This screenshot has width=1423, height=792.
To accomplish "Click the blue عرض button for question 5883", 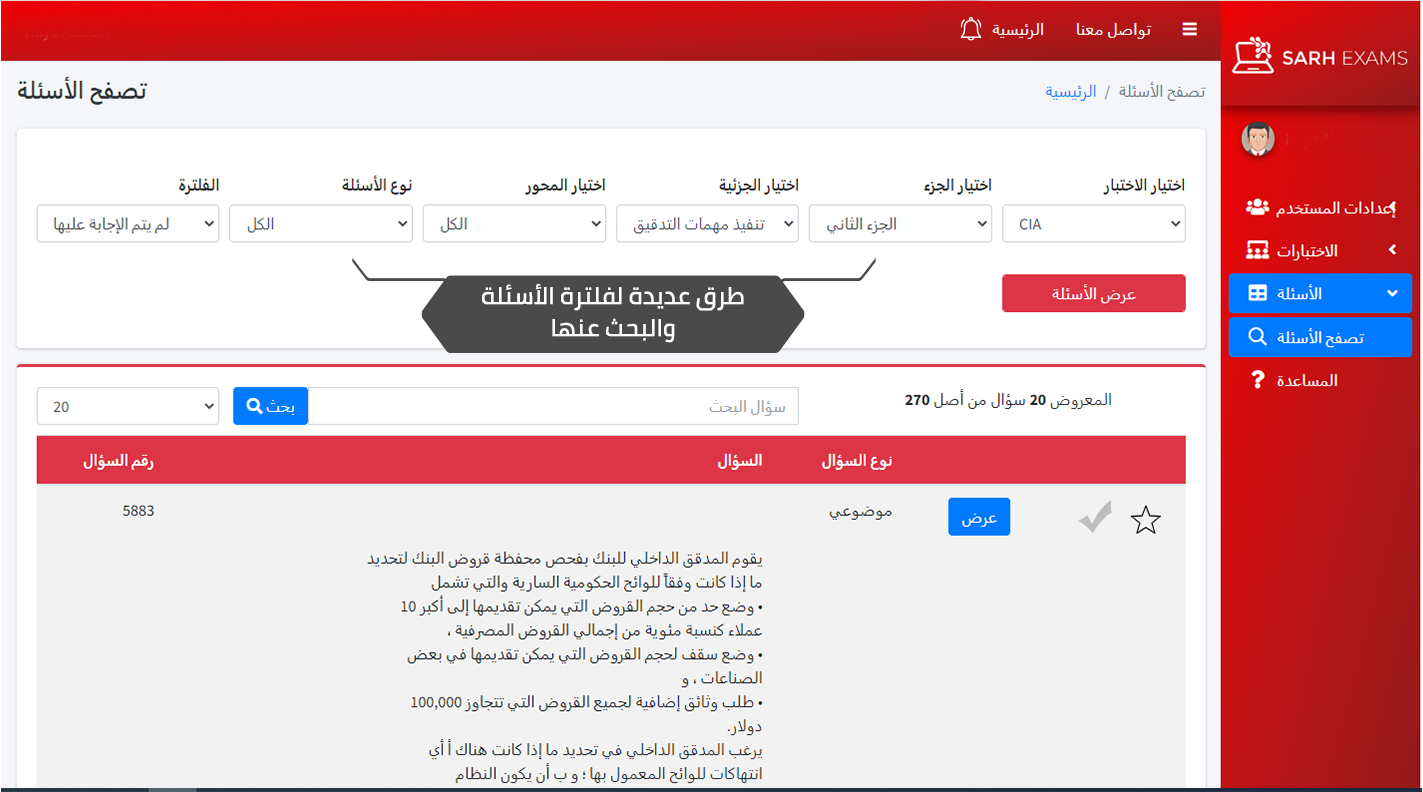I will [978, 517].
